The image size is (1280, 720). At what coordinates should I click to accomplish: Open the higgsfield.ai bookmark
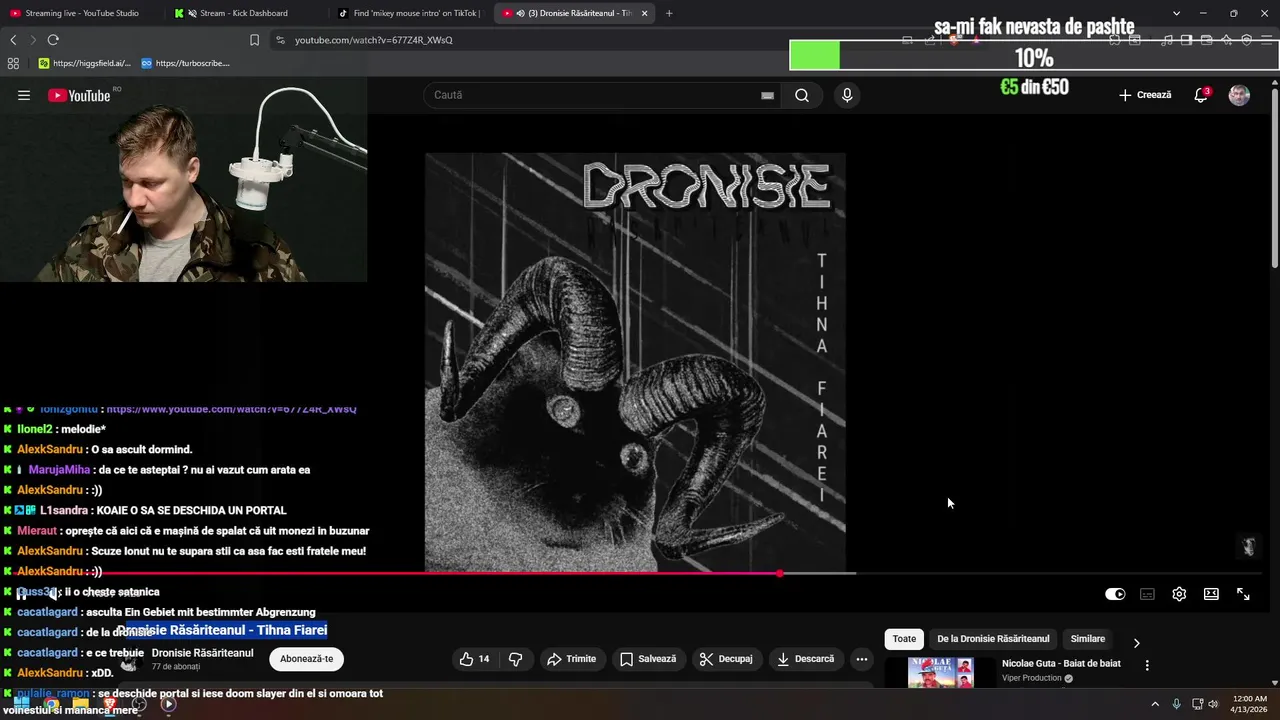[x=85, y=63]
